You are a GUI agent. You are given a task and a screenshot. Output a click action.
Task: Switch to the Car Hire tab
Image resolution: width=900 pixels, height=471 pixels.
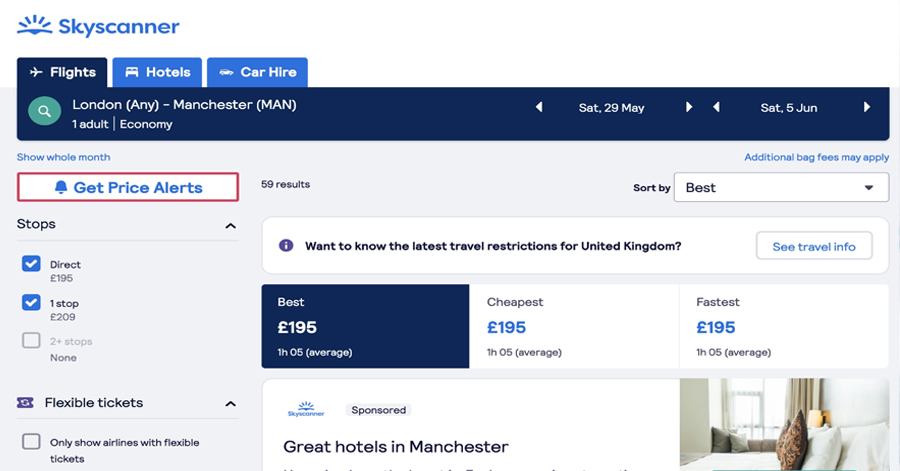coord(257,72)
